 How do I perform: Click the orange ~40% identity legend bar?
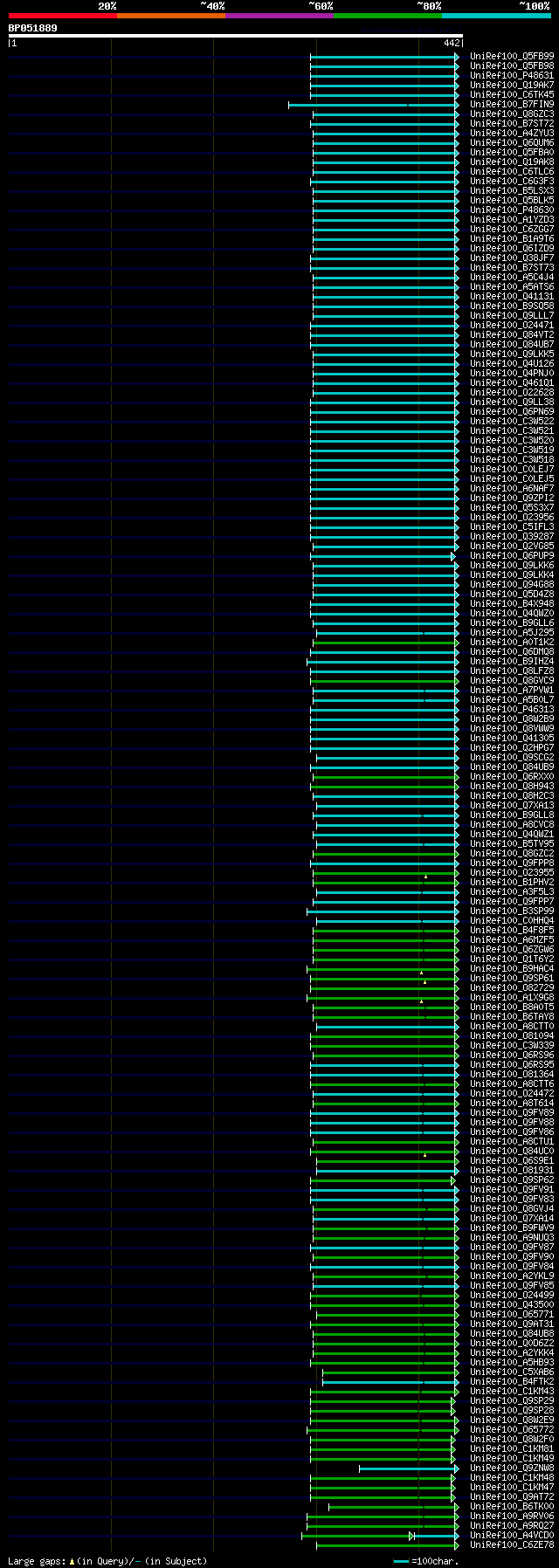pyautogui.click(x=171, y=16)
